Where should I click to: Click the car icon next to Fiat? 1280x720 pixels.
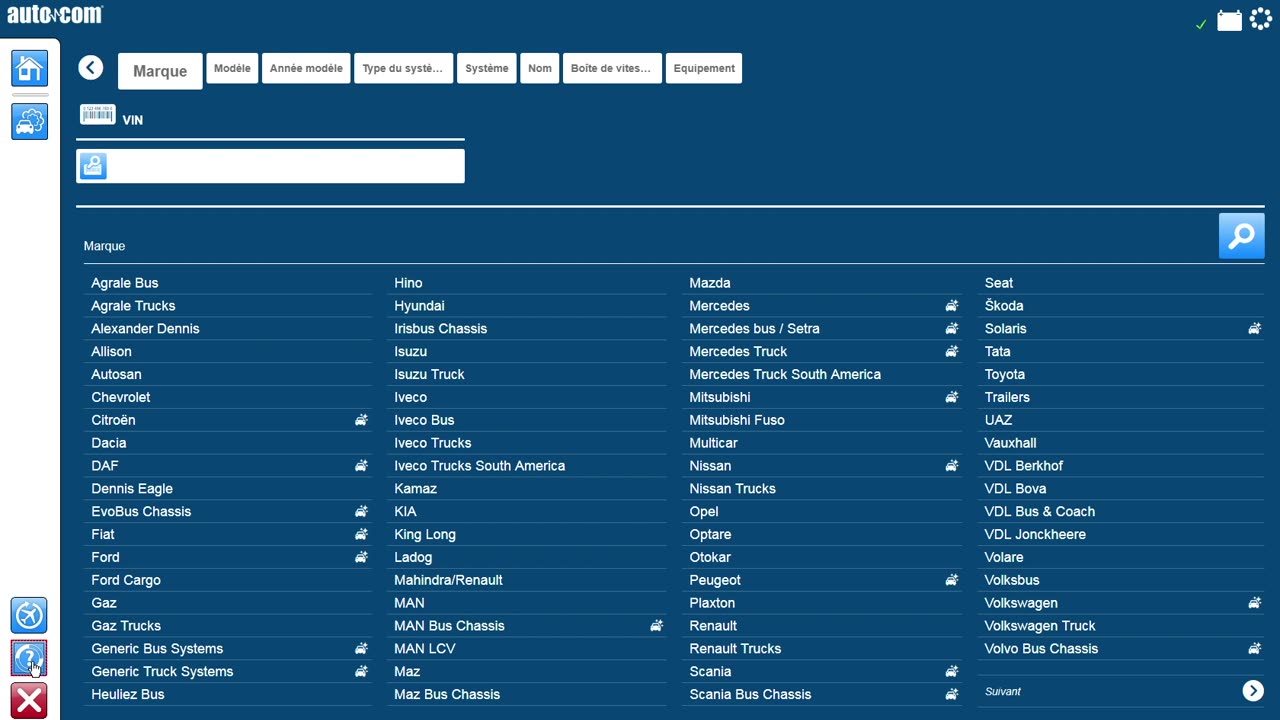(361, 534)
